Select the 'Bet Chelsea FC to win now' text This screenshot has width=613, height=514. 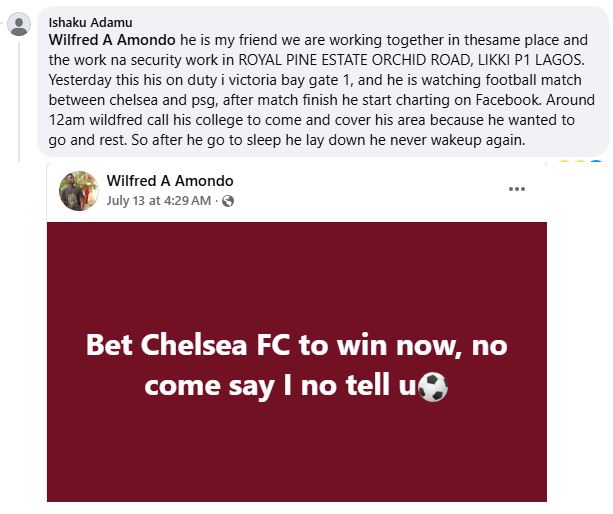point(296,347)
